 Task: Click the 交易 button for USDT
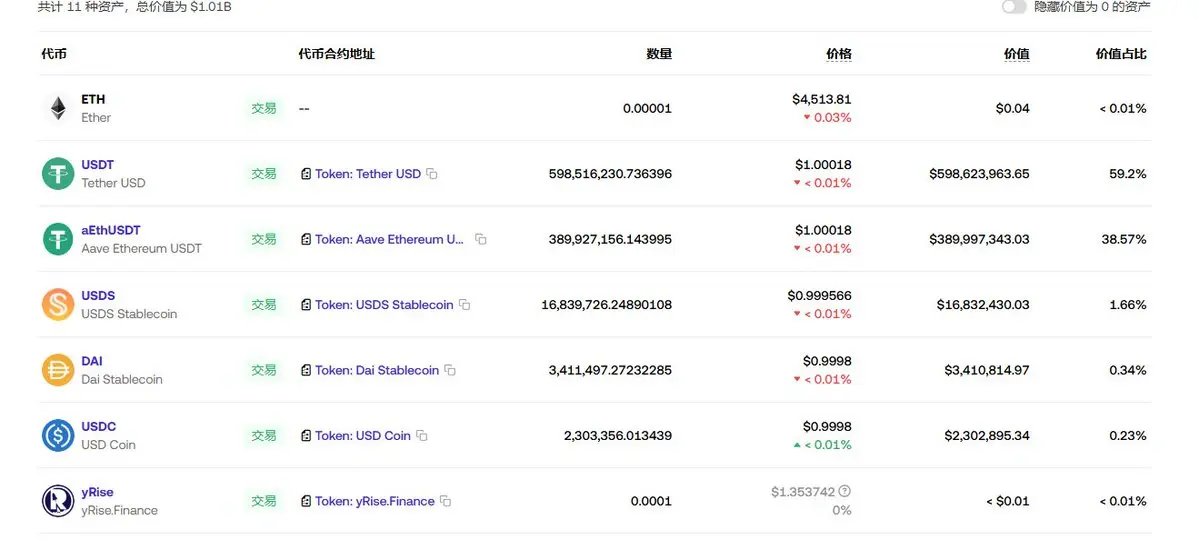click(264, 174)
